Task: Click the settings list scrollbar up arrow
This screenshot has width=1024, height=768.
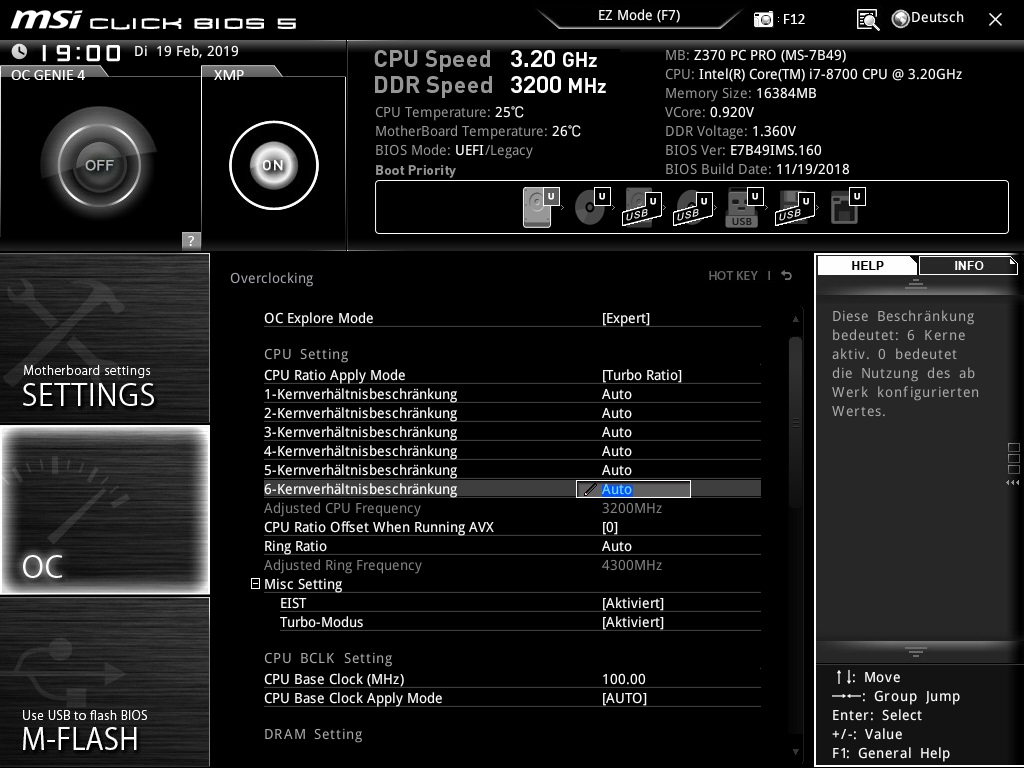Action: (795, 319)
